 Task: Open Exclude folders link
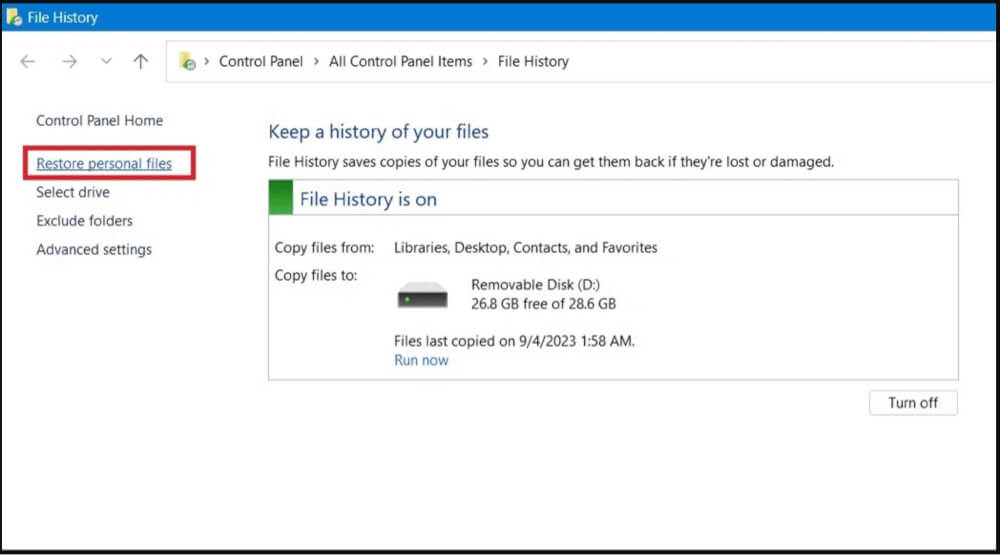pos(84,221)
